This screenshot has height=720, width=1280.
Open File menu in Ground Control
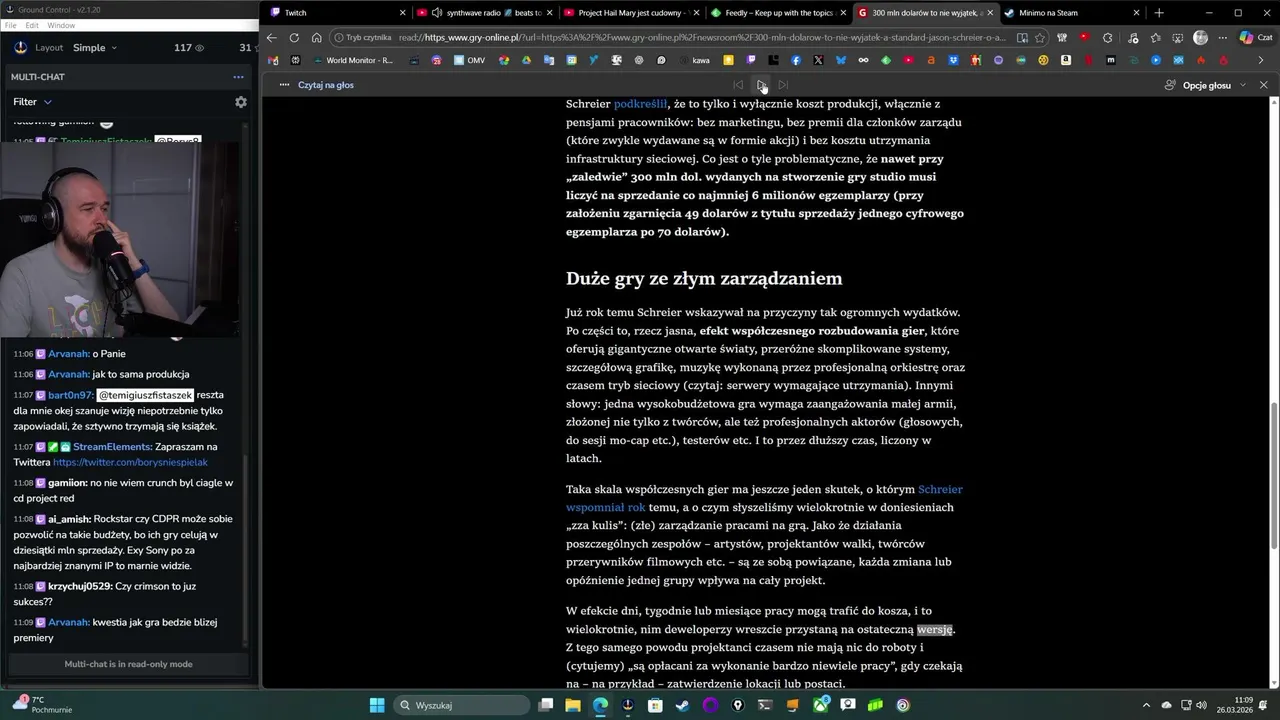pyautogui.click(x=11, y=25)
